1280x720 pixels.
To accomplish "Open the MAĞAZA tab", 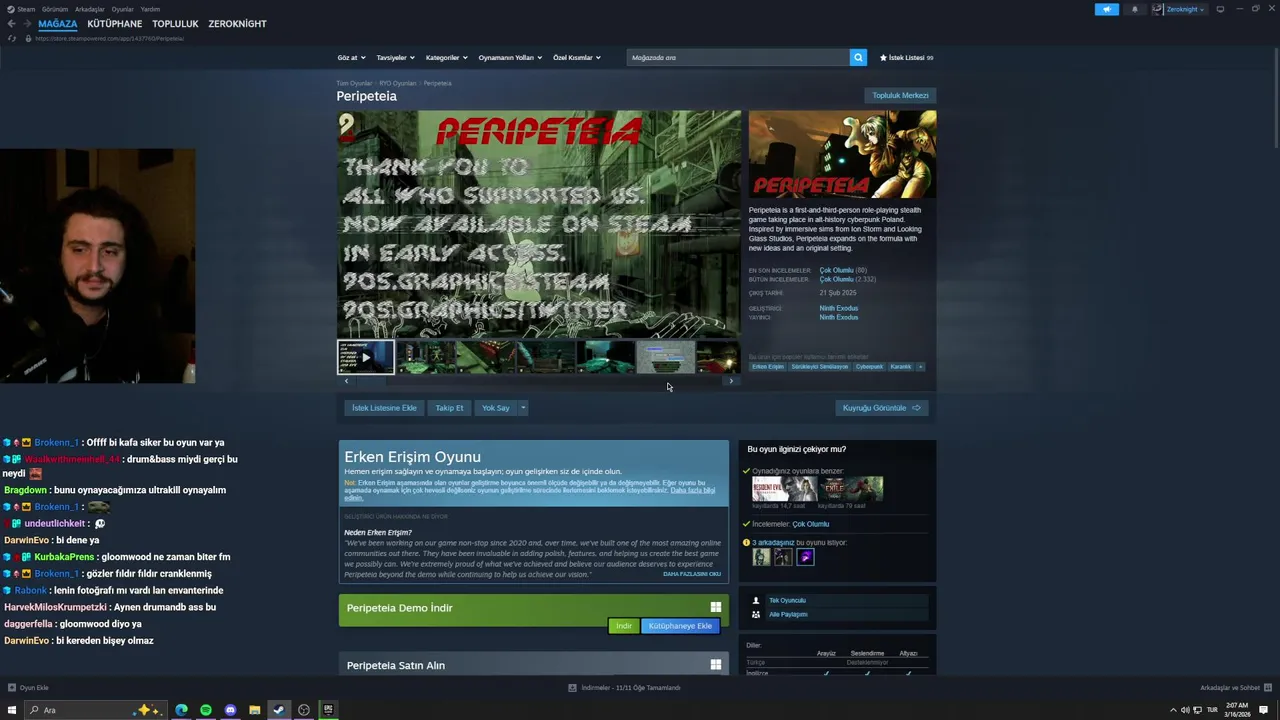I will tap(57, 24).
